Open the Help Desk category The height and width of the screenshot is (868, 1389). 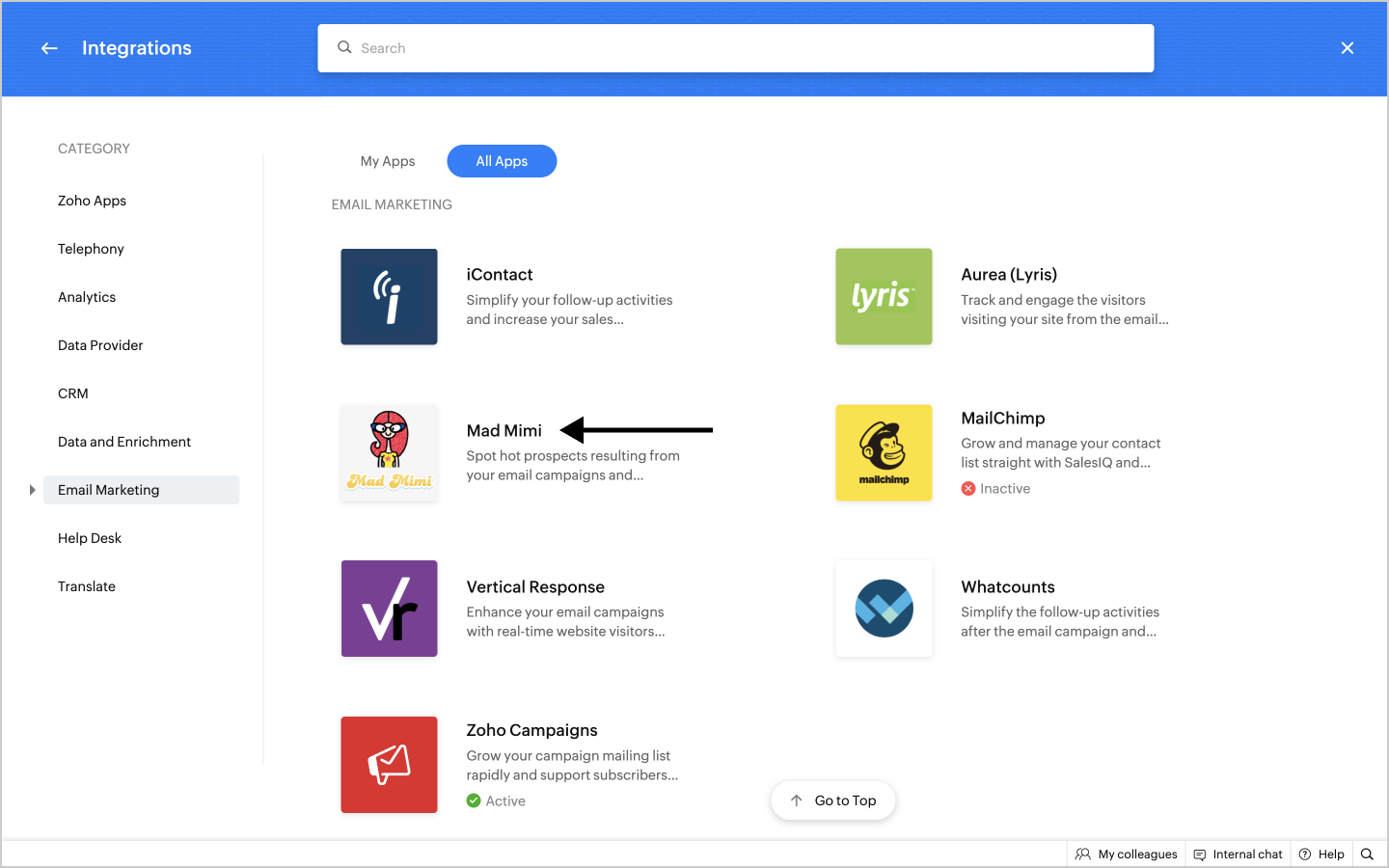pos(90,538)
